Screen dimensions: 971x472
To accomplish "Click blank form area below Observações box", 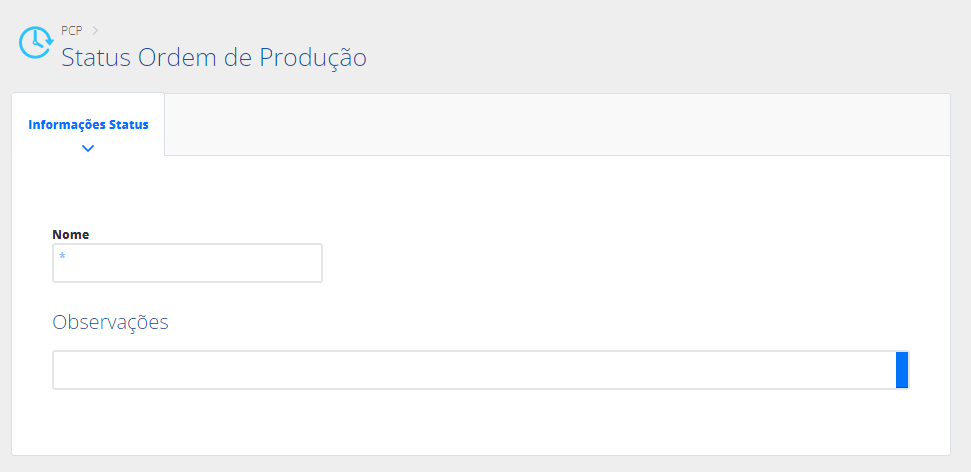I will tap(481, 422).
